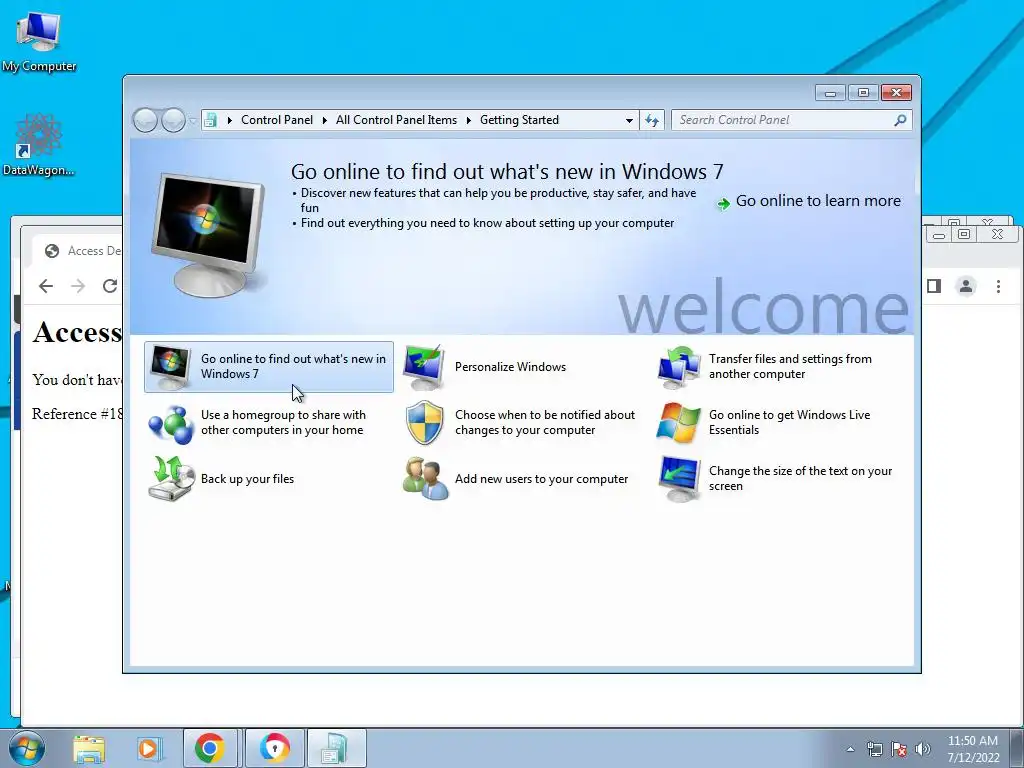Toggle Chrome side panel icon
Viewport: 1024px width, 768px height.
[x=934, y=286]
